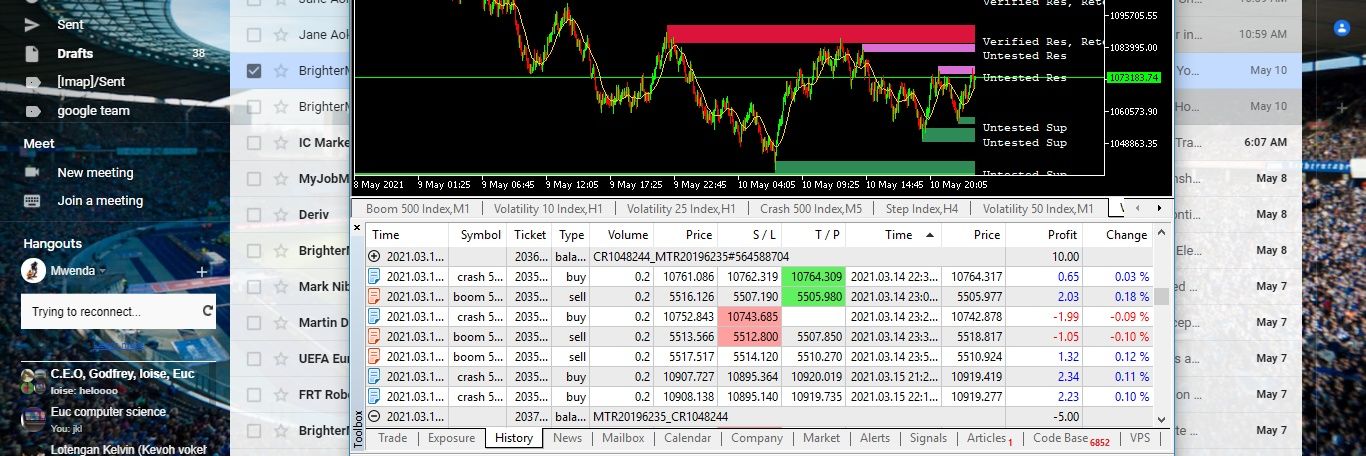The width and height of the screenshot is (1366, 456).
Task: Select the Deriv email checkbox
Action: click(254, 215)
